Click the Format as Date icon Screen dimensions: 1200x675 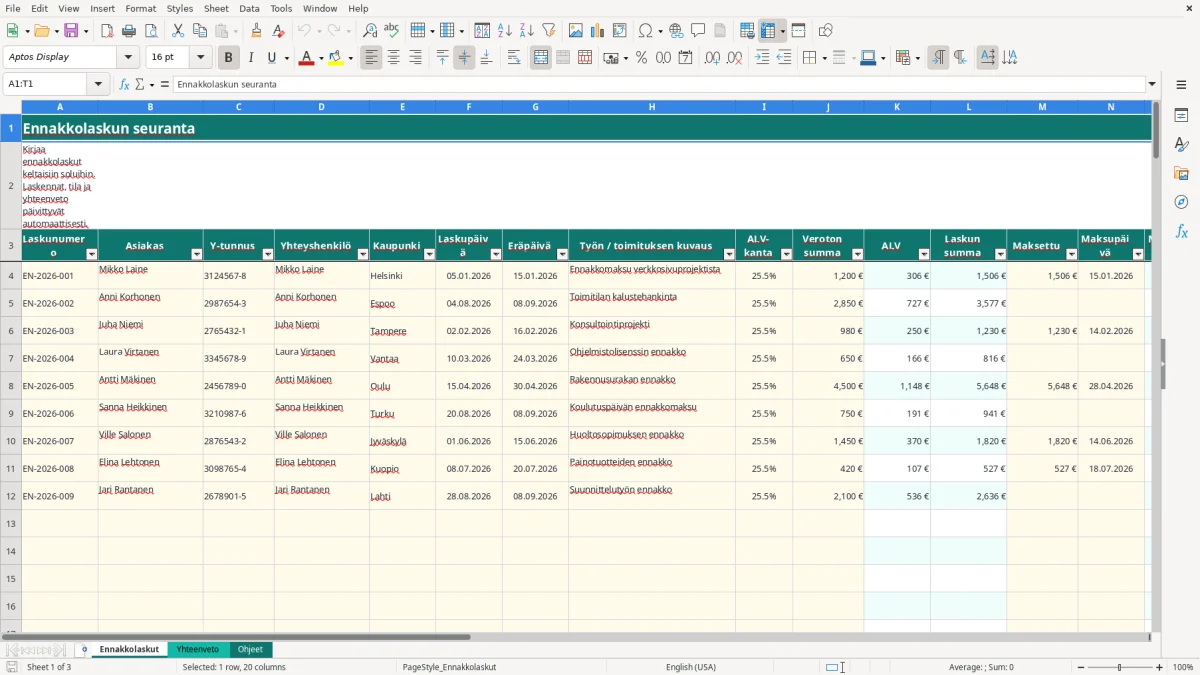point(685,58)
